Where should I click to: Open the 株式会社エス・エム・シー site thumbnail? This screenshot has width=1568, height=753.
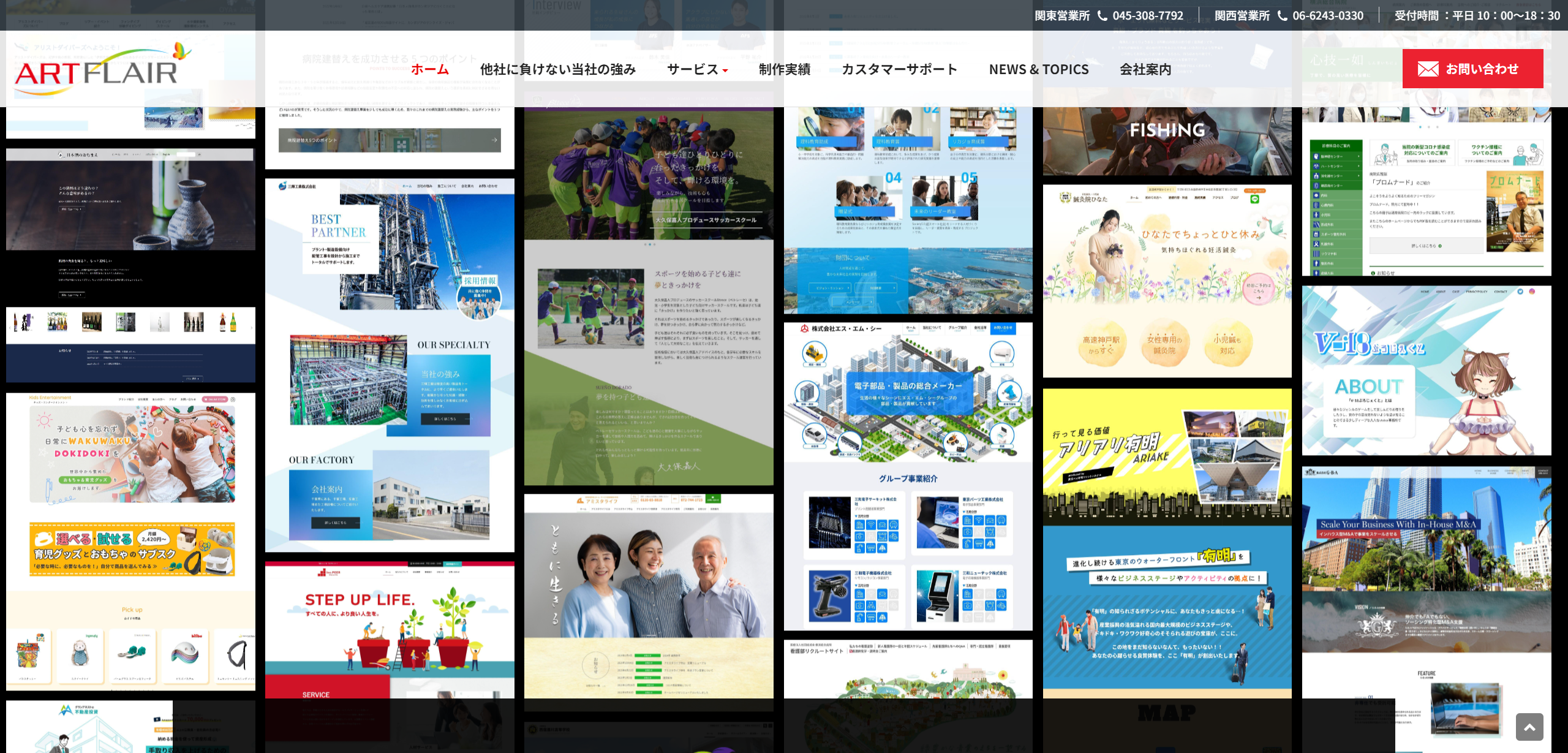[x=908, y=476]
